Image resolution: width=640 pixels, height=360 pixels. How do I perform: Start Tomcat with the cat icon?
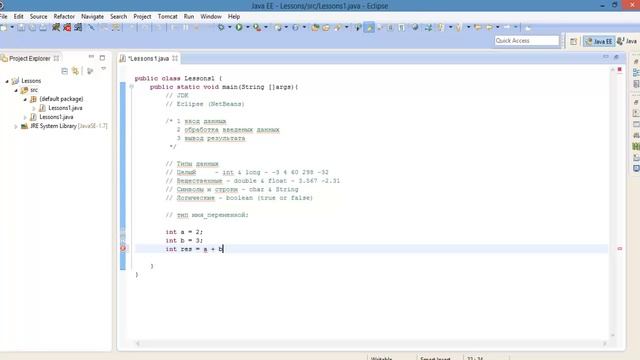coord(56,27)
